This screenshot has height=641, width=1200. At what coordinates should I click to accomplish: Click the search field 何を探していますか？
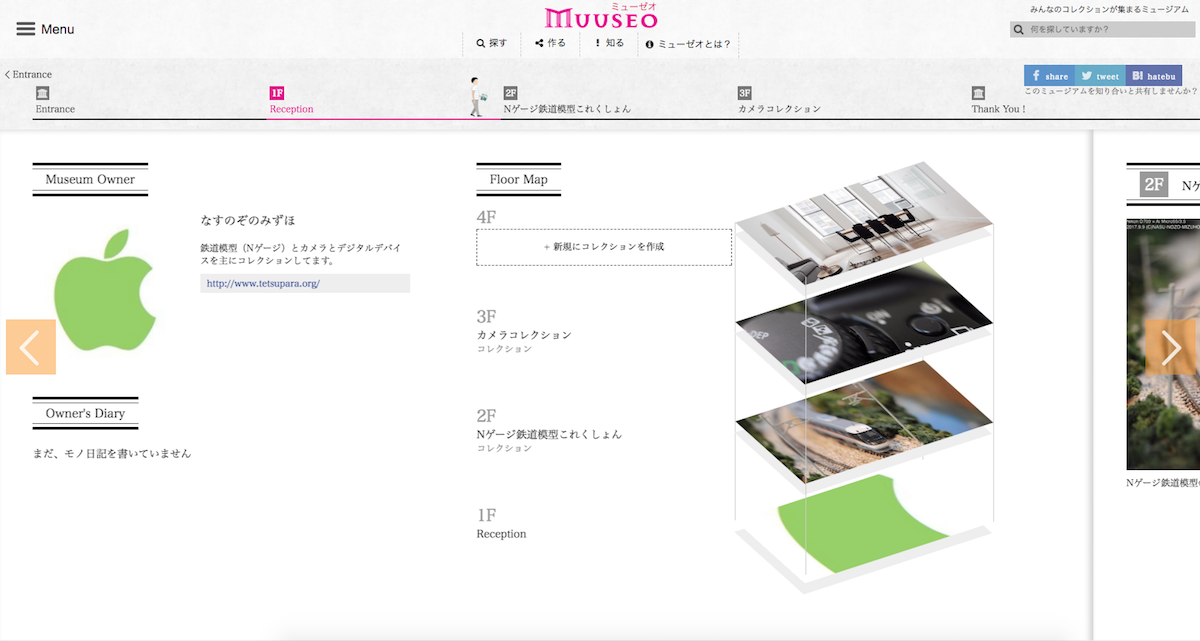[x=1102, y=30]
